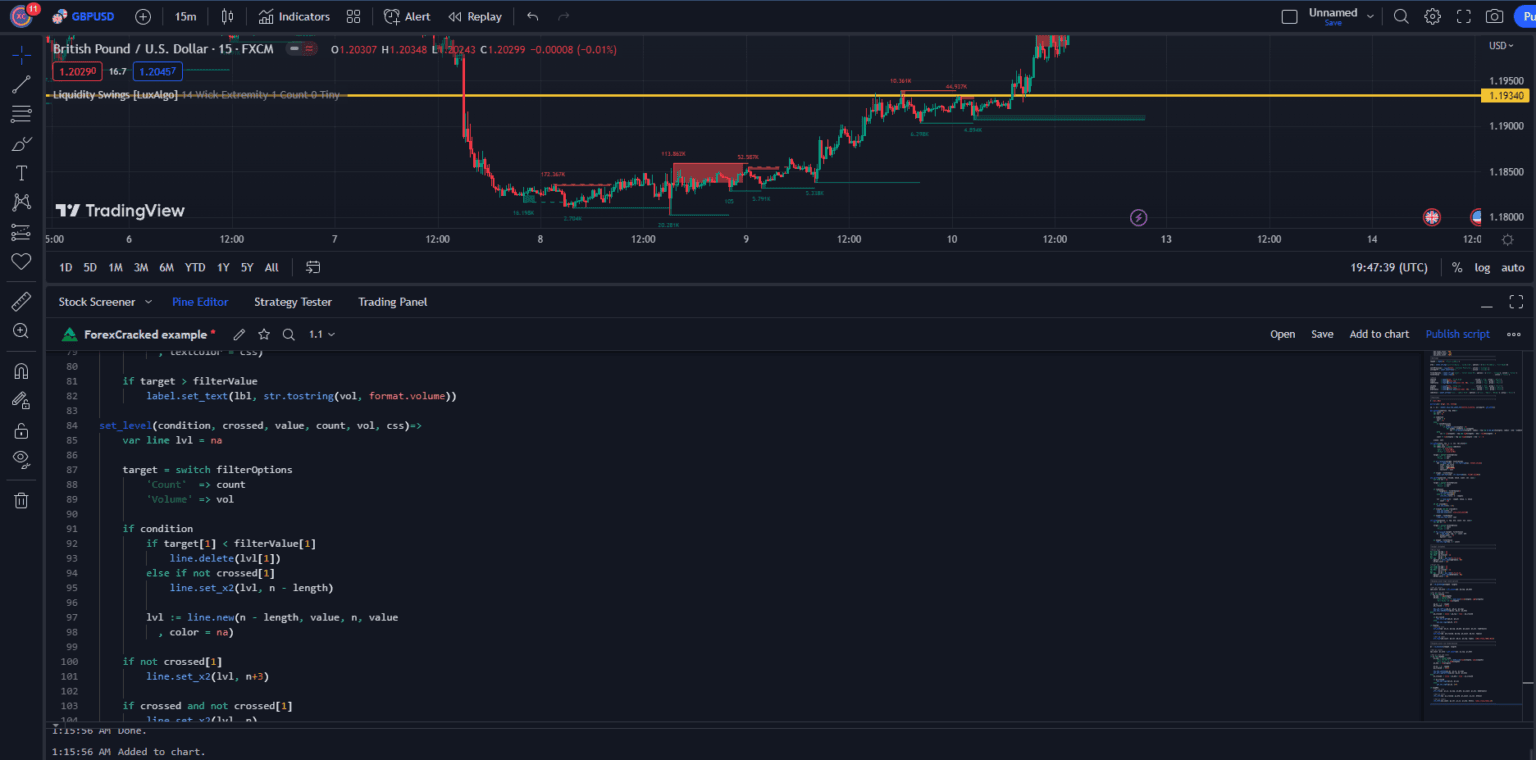Viewport: 1536px width, 760px height.
Task: Add the ForexCracked example script to chart
Action: (1379, 334)
